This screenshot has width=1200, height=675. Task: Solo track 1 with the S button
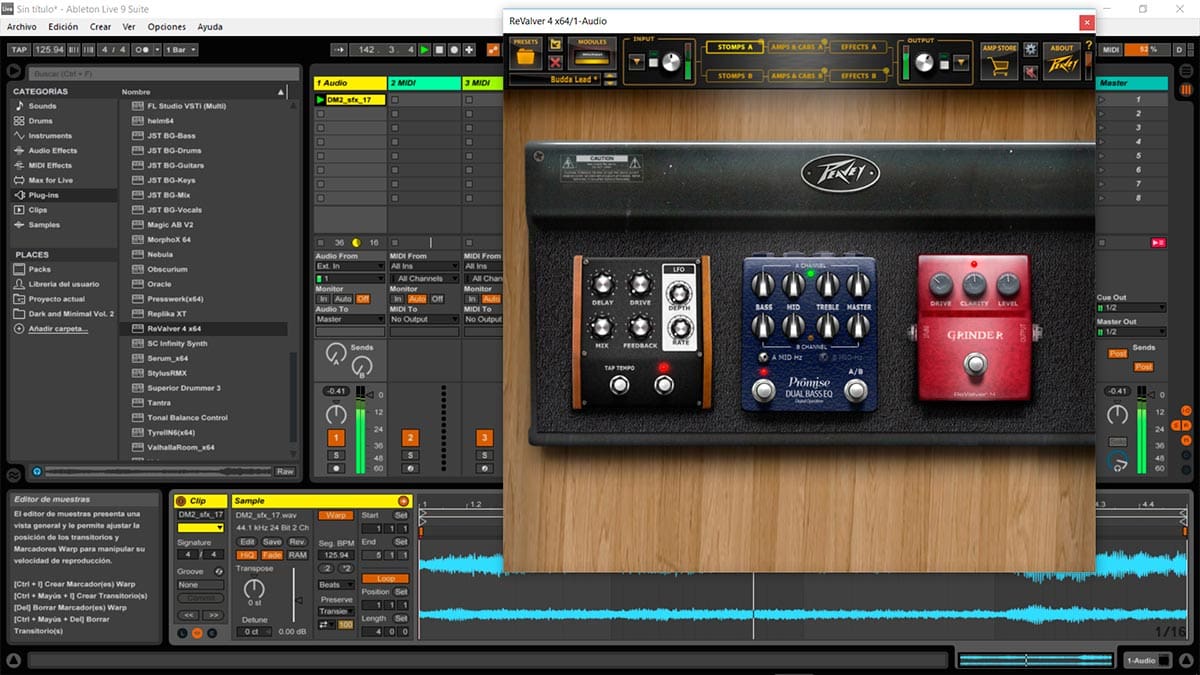coord(336,456)
